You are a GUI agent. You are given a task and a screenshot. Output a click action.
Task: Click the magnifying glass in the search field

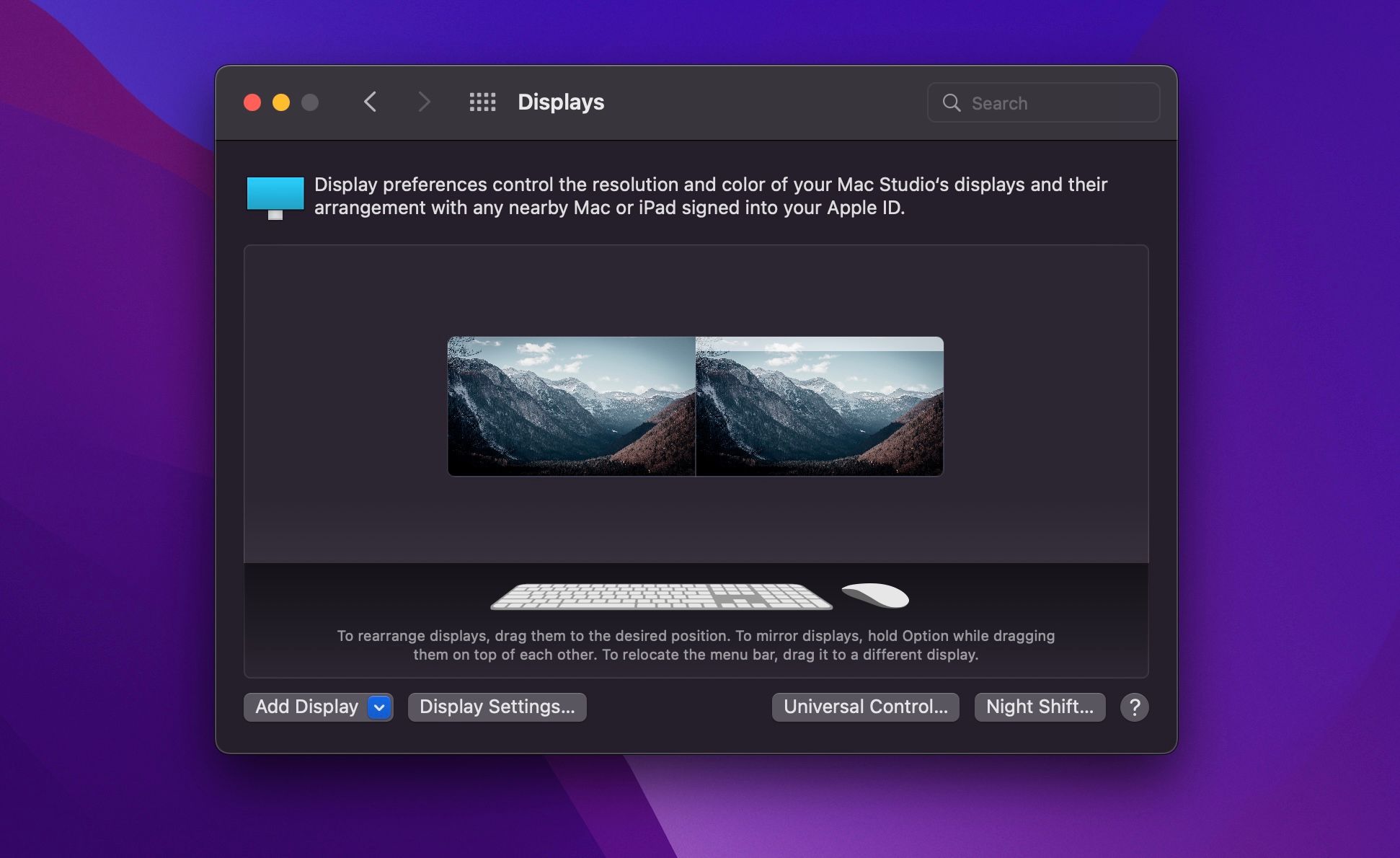[x=952, y=102]
